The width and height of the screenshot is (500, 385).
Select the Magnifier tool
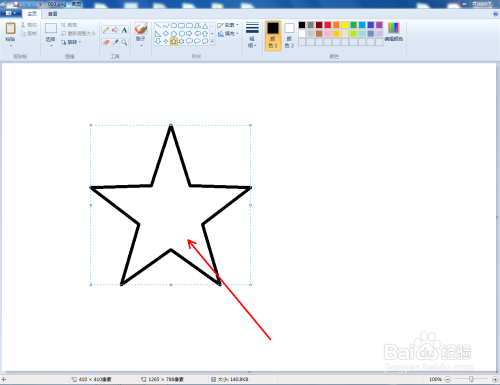coord(124,42)
